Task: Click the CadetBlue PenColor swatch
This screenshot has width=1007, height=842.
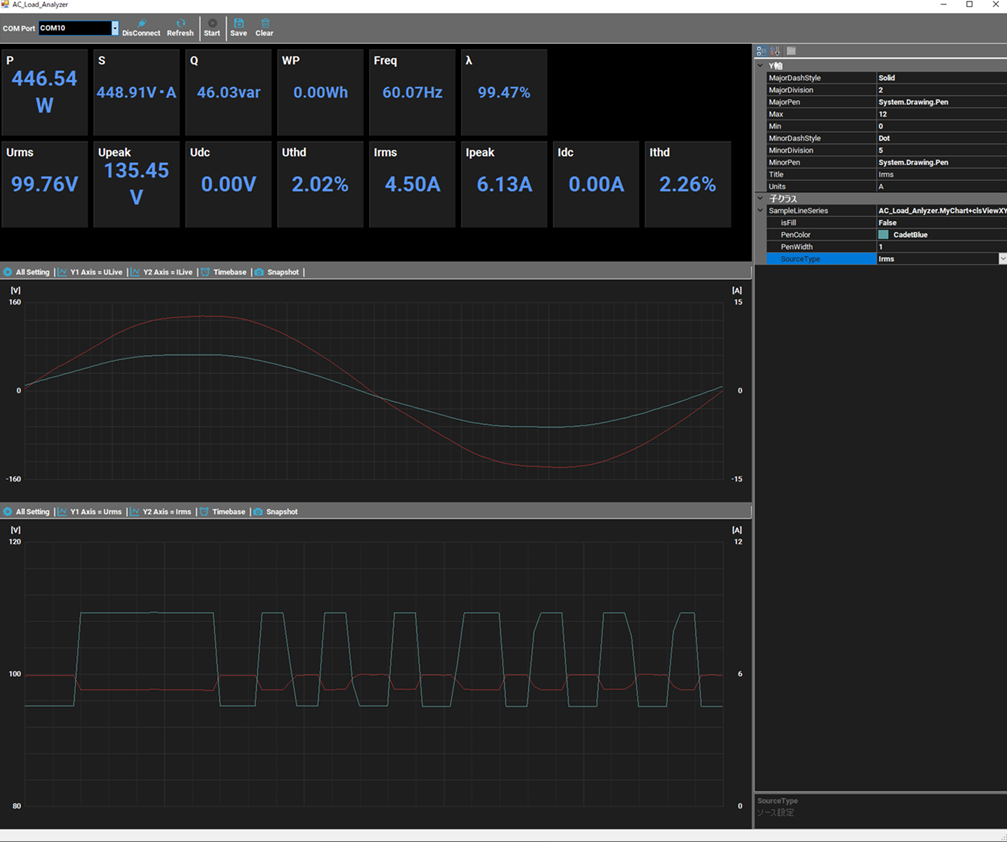Action: tap(883, 235)
